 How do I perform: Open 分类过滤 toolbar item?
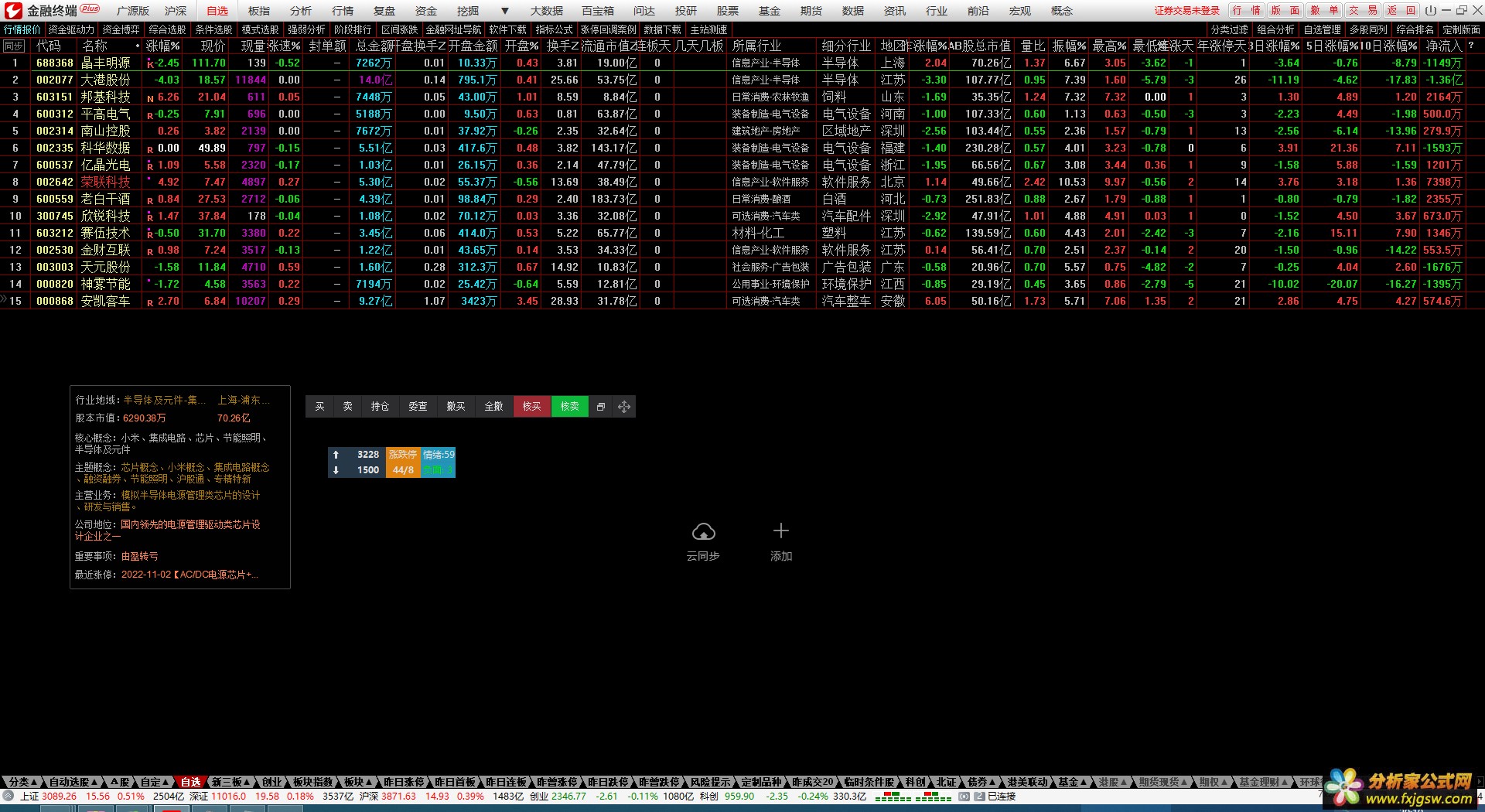pyautogui.click(x=1230, y=29)
